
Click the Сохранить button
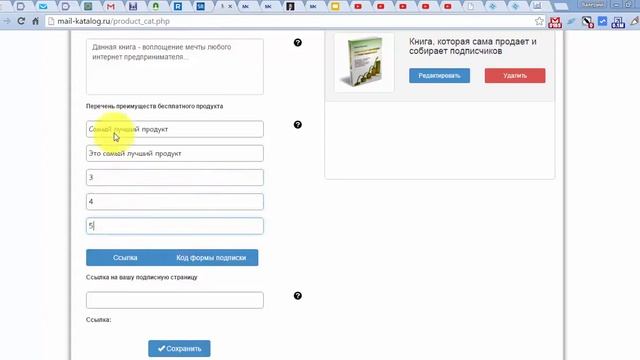179,349
